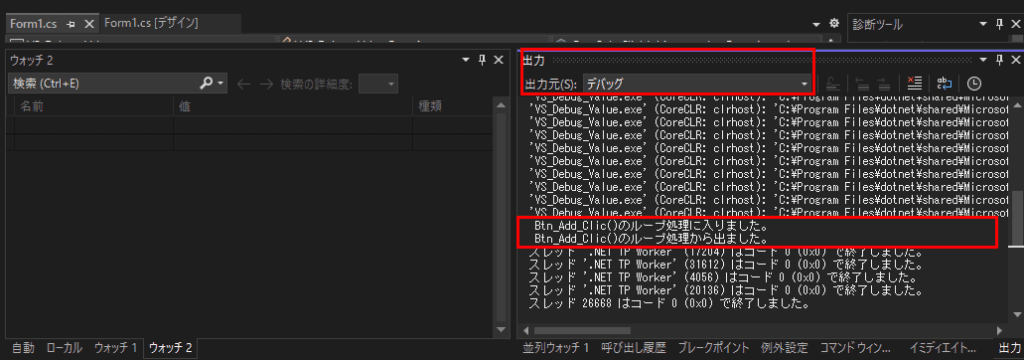Close the 診断ツール panel
1024x360 pixels.
click(x=1015, y=24)
